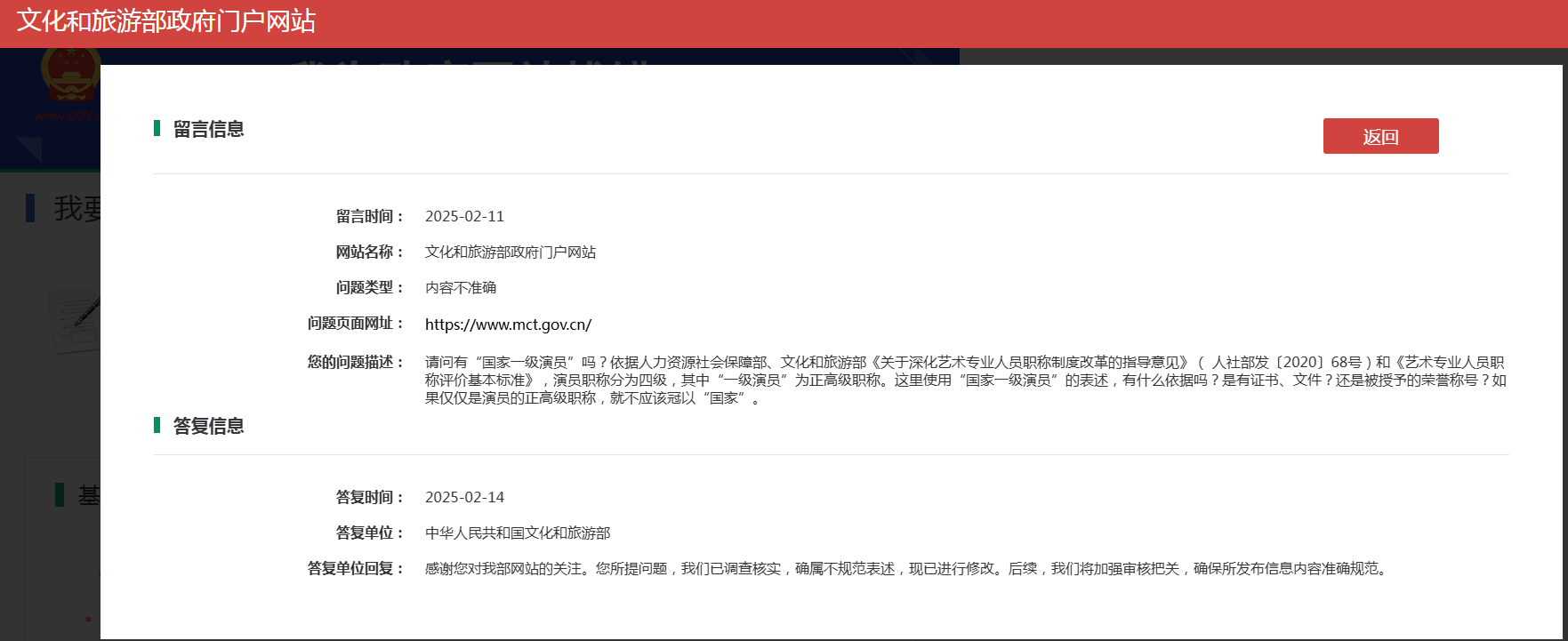Screen dimensions: 1568x641
Task: Click the green bar marker beside 基
Action: [60, 495]
